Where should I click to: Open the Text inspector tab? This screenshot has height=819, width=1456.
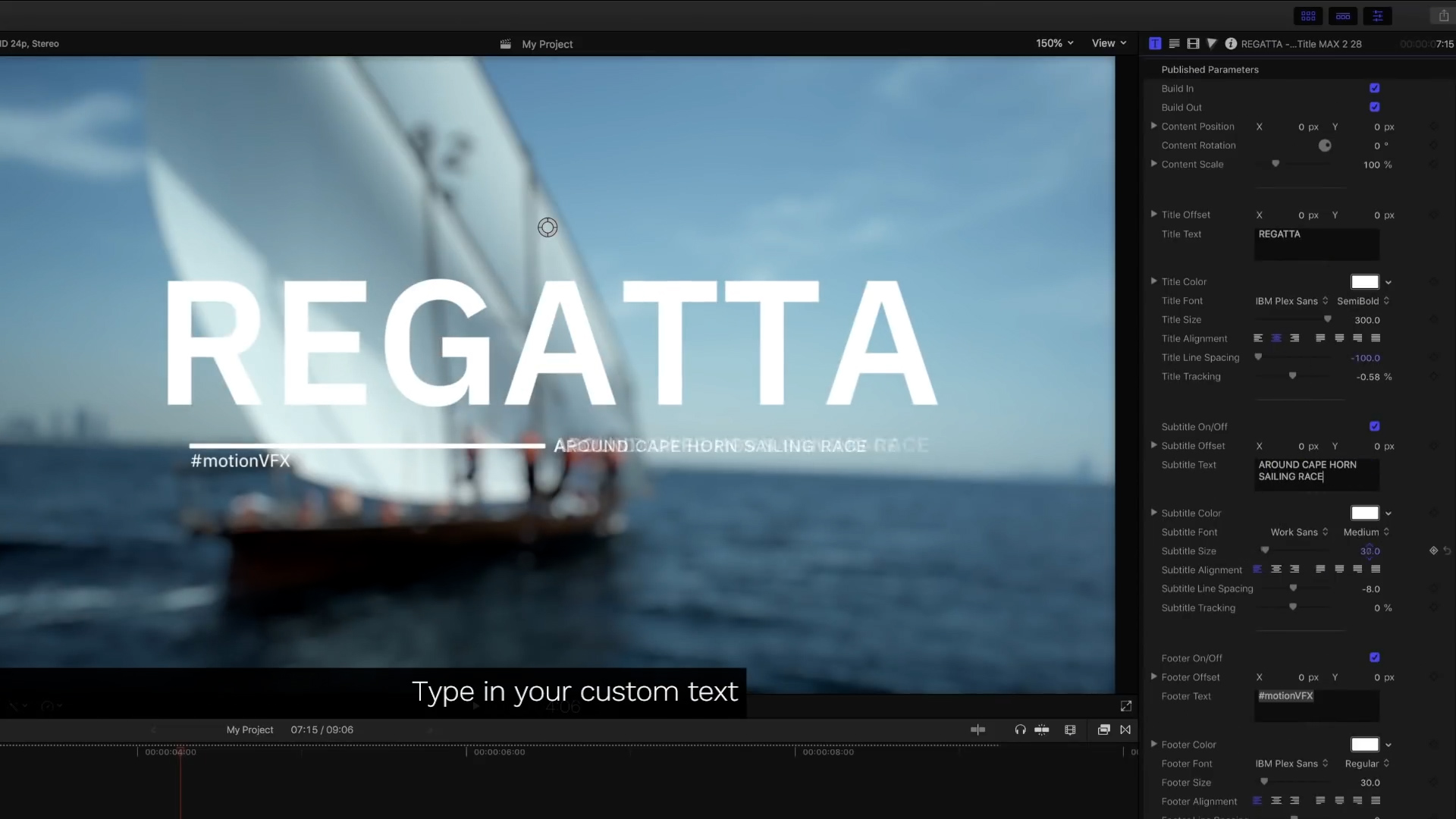1174,44
